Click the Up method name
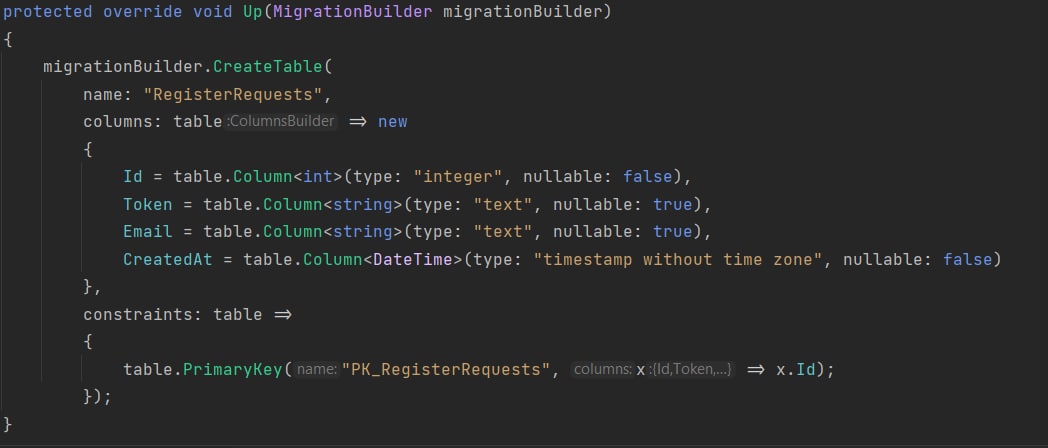 253,12
